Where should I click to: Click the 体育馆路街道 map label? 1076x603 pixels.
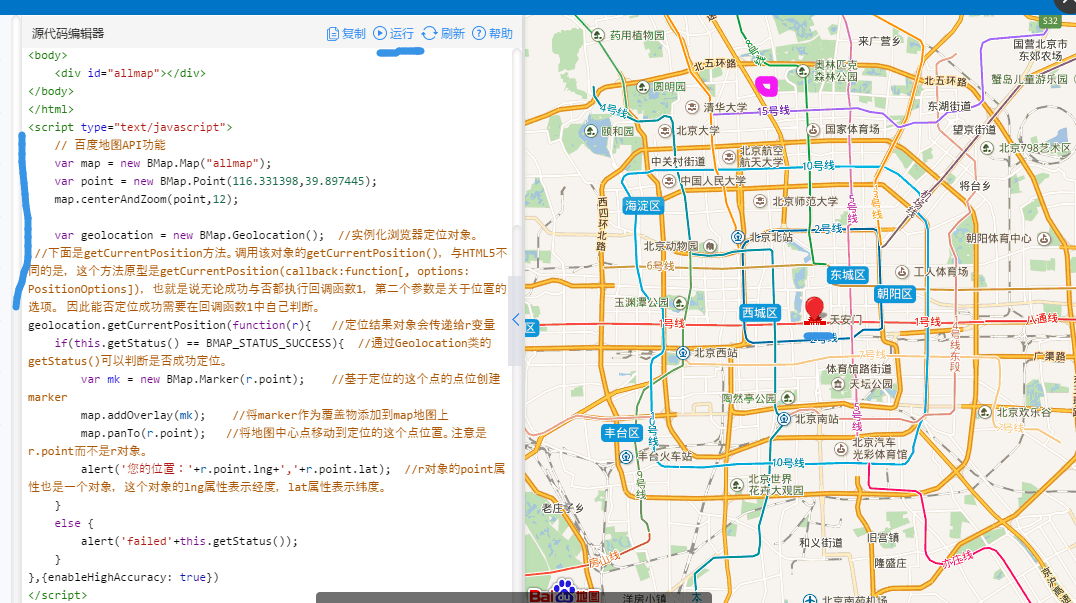point(859,368)
